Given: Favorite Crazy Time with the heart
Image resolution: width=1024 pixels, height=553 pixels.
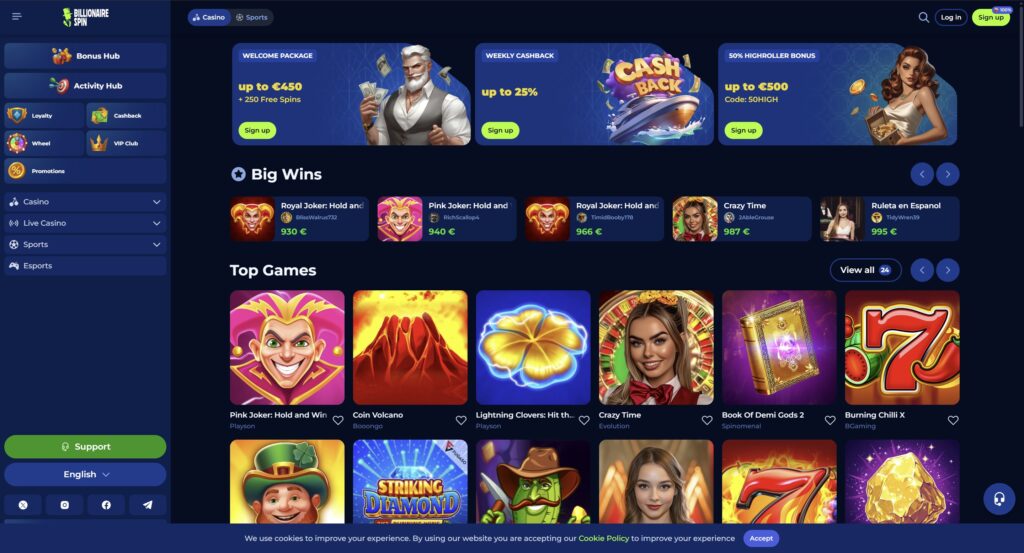Looking at the screenshot, I should [707, 420].
